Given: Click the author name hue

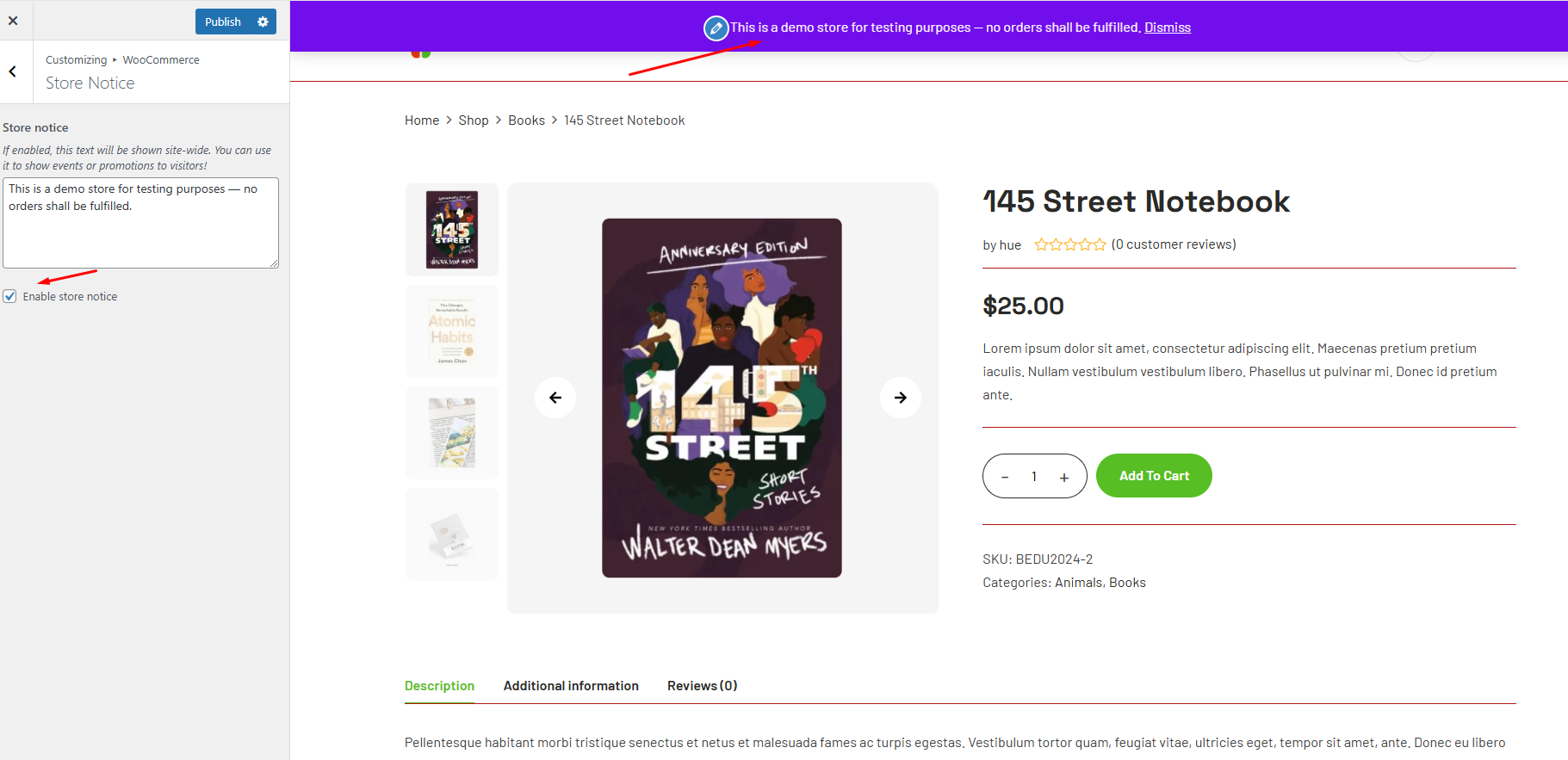Looking at the screenshot, I should pos(1010,245).
